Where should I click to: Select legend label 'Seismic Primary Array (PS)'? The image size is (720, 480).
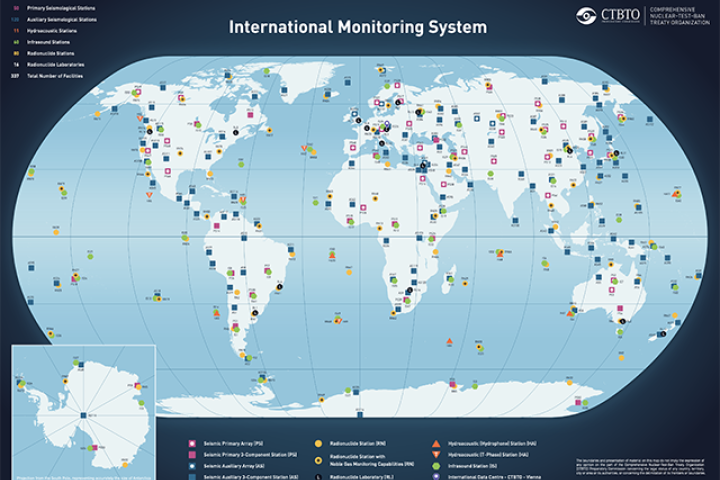pos(233,444)
